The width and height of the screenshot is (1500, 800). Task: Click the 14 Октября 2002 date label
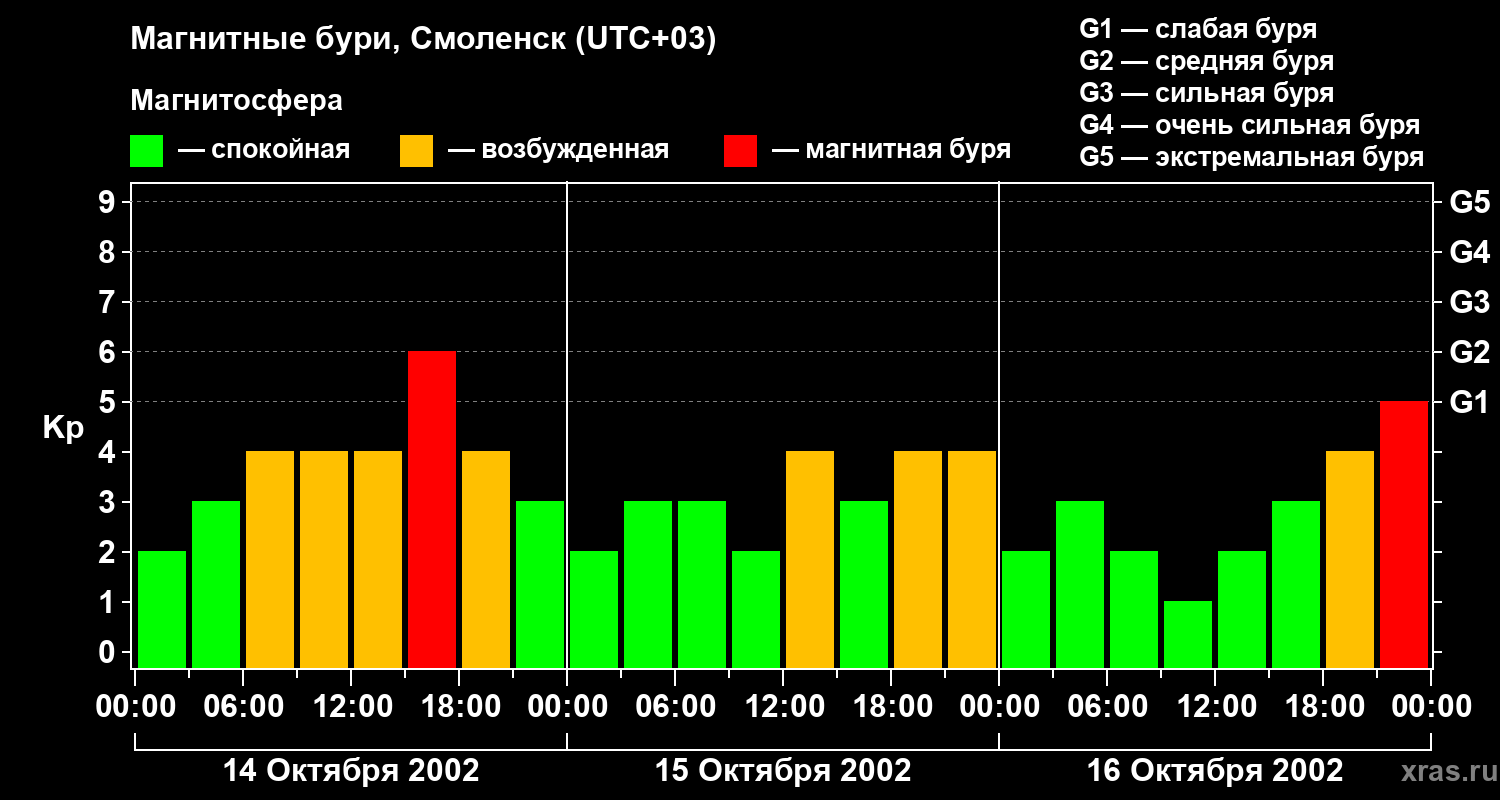(351, 771)
